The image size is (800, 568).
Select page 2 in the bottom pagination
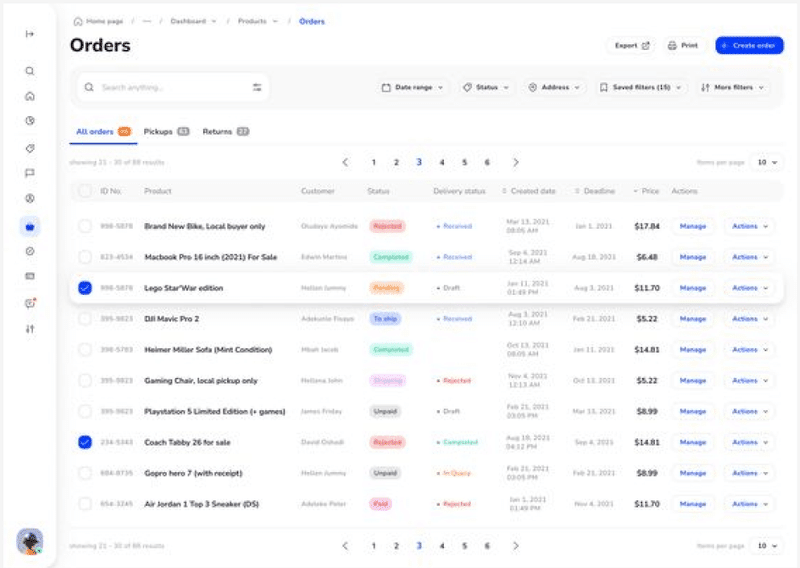[x=396, y=546]
